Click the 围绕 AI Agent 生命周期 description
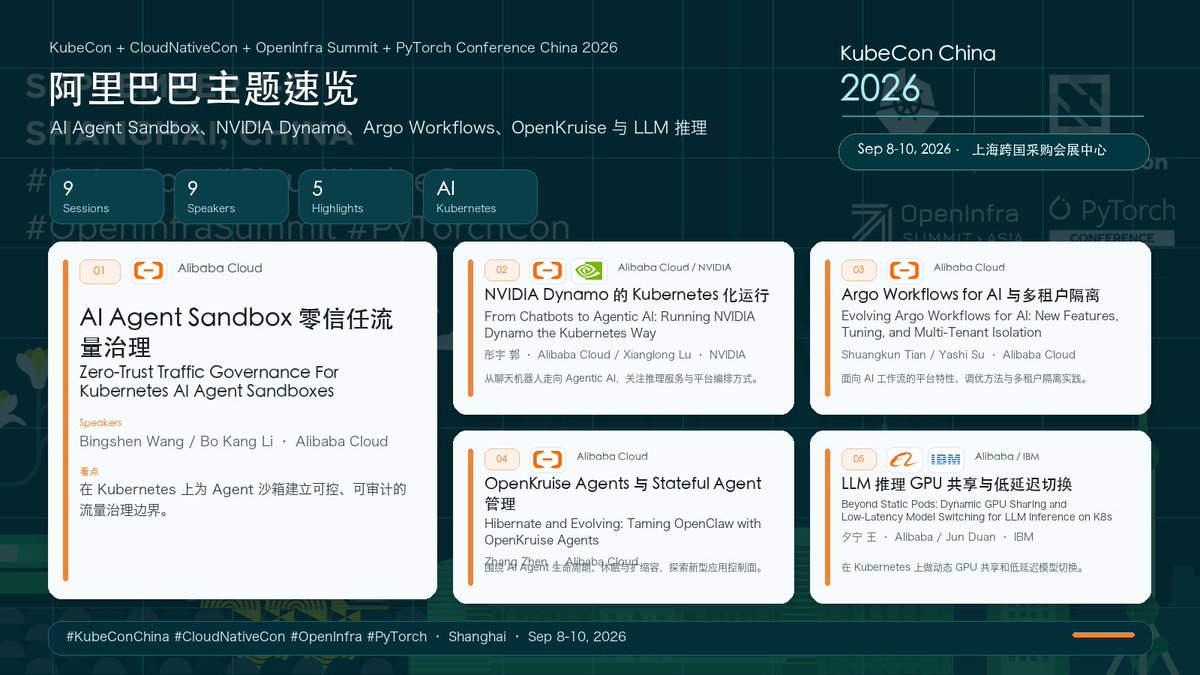The width and height of the screenshot is (1200, 675). [x=624, y=568]
